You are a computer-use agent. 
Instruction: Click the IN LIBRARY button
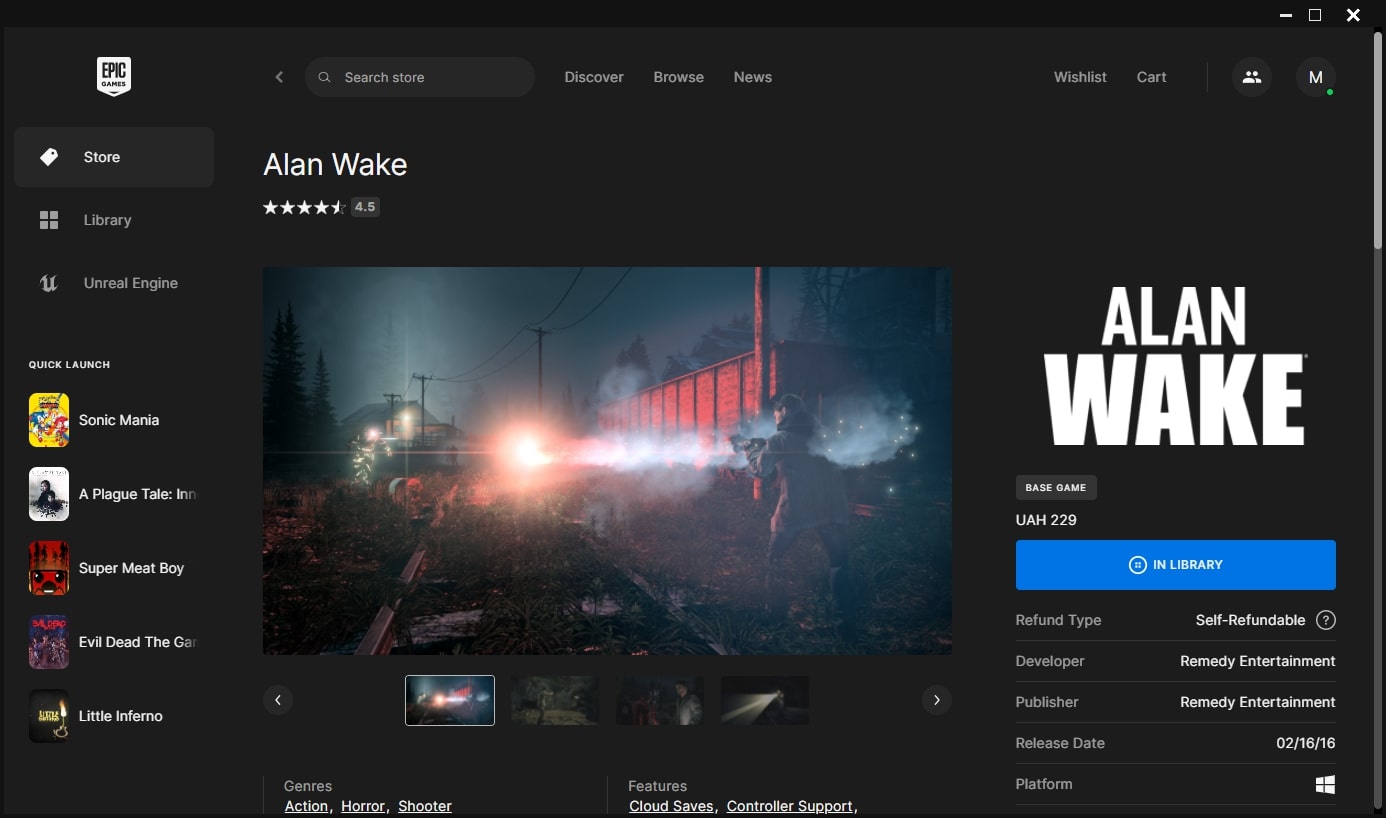tap(1176, 565)
